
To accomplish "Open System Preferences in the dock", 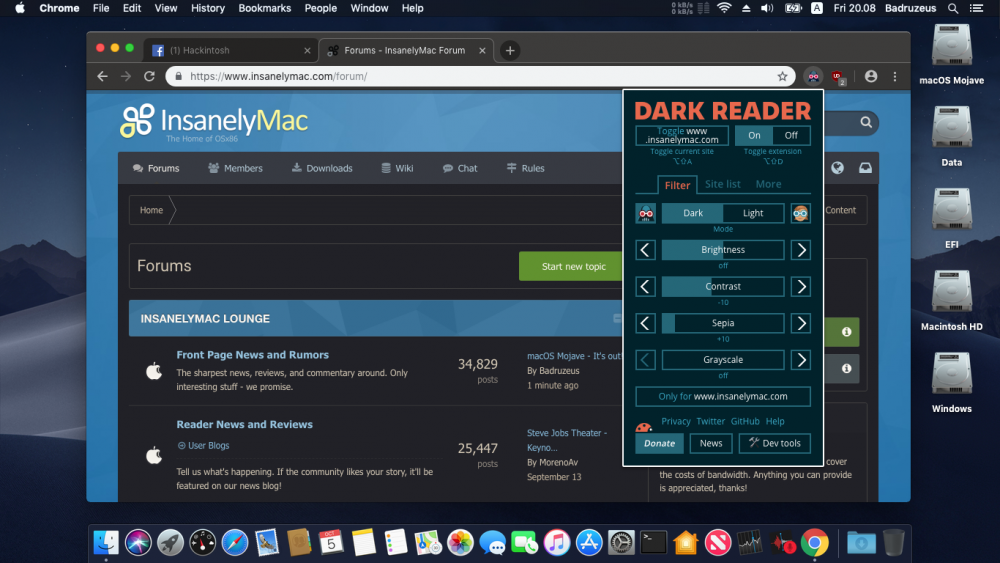I will 621,543.
